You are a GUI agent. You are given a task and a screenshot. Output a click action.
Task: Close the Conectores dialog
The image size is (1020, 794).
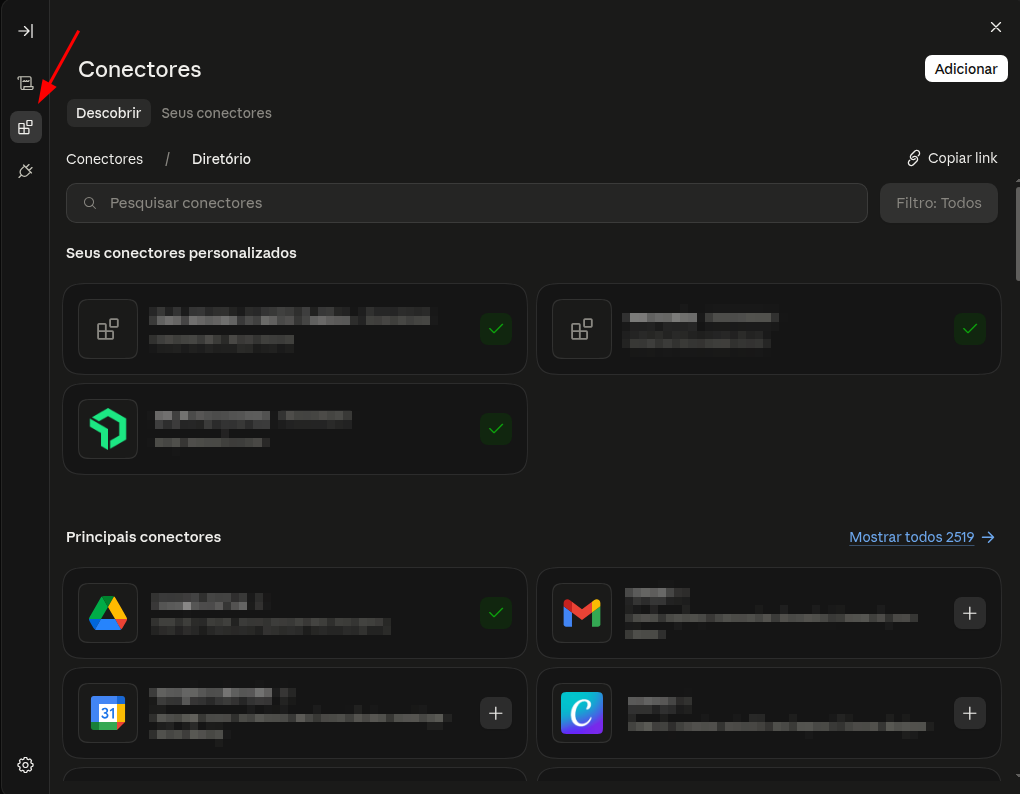(x=995, y=27)
